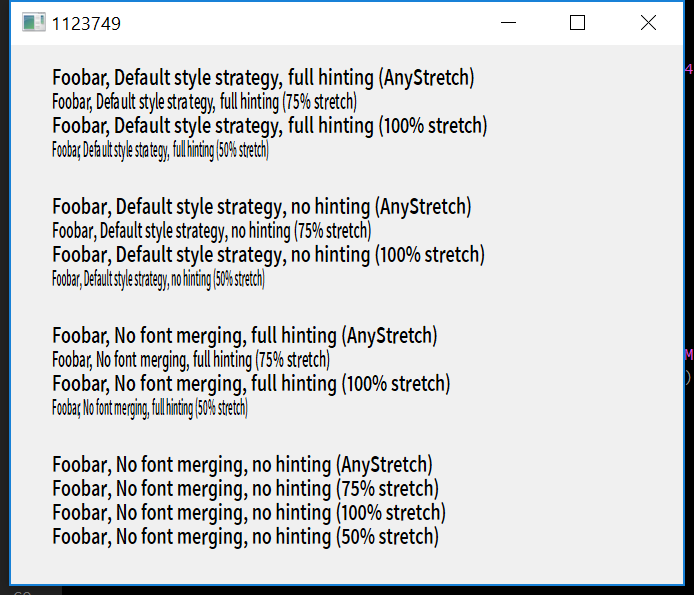The height and width of the screenshot is (595, 694).
Task: Click the Default style, full hinting (AnyStretch) line
Action: [x=263, y=78]
